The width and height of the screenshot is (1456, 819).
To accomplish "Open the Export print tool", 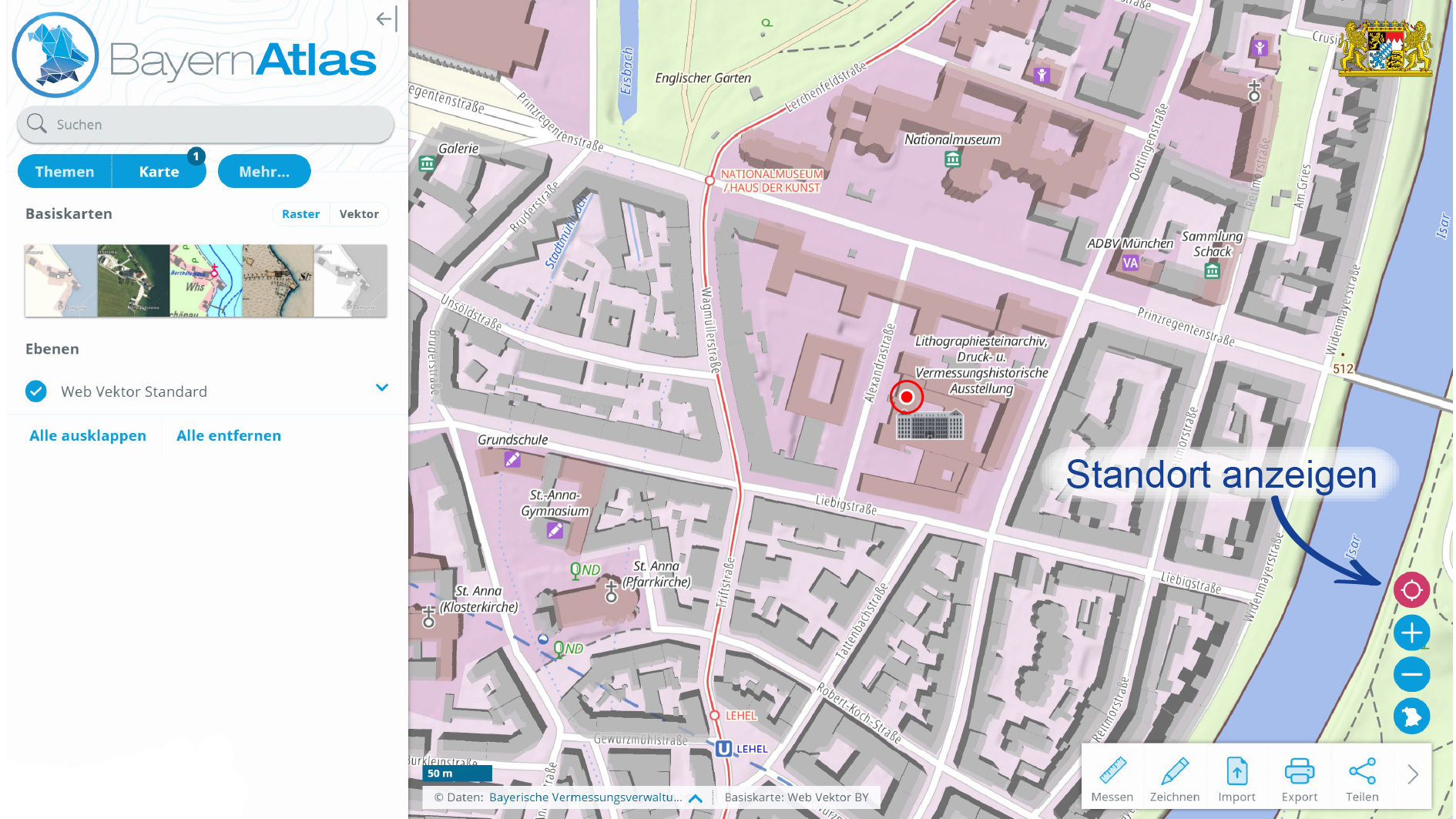I will [1300, 778].
